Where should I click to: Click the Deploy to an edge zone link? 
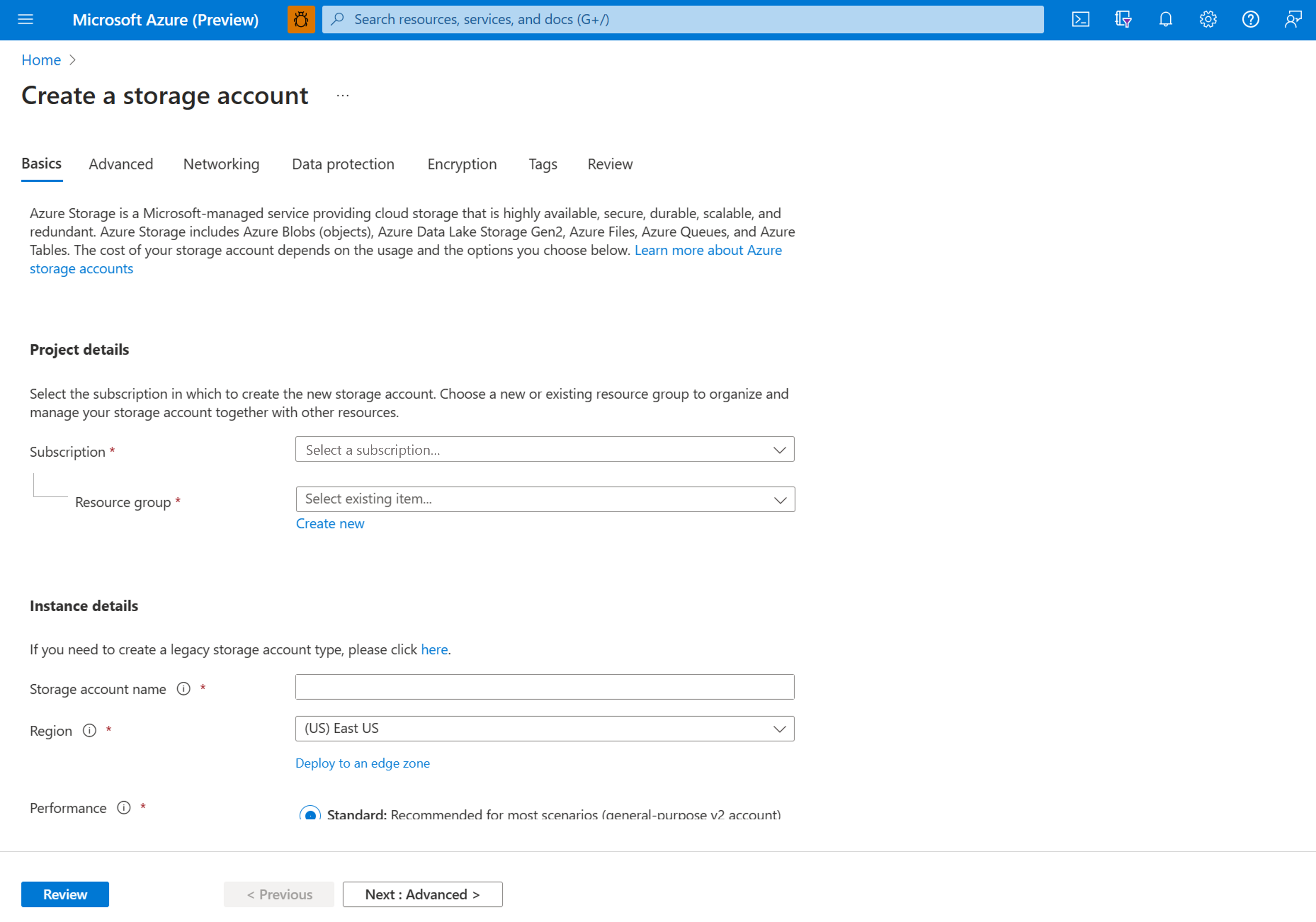click(362, 763)
